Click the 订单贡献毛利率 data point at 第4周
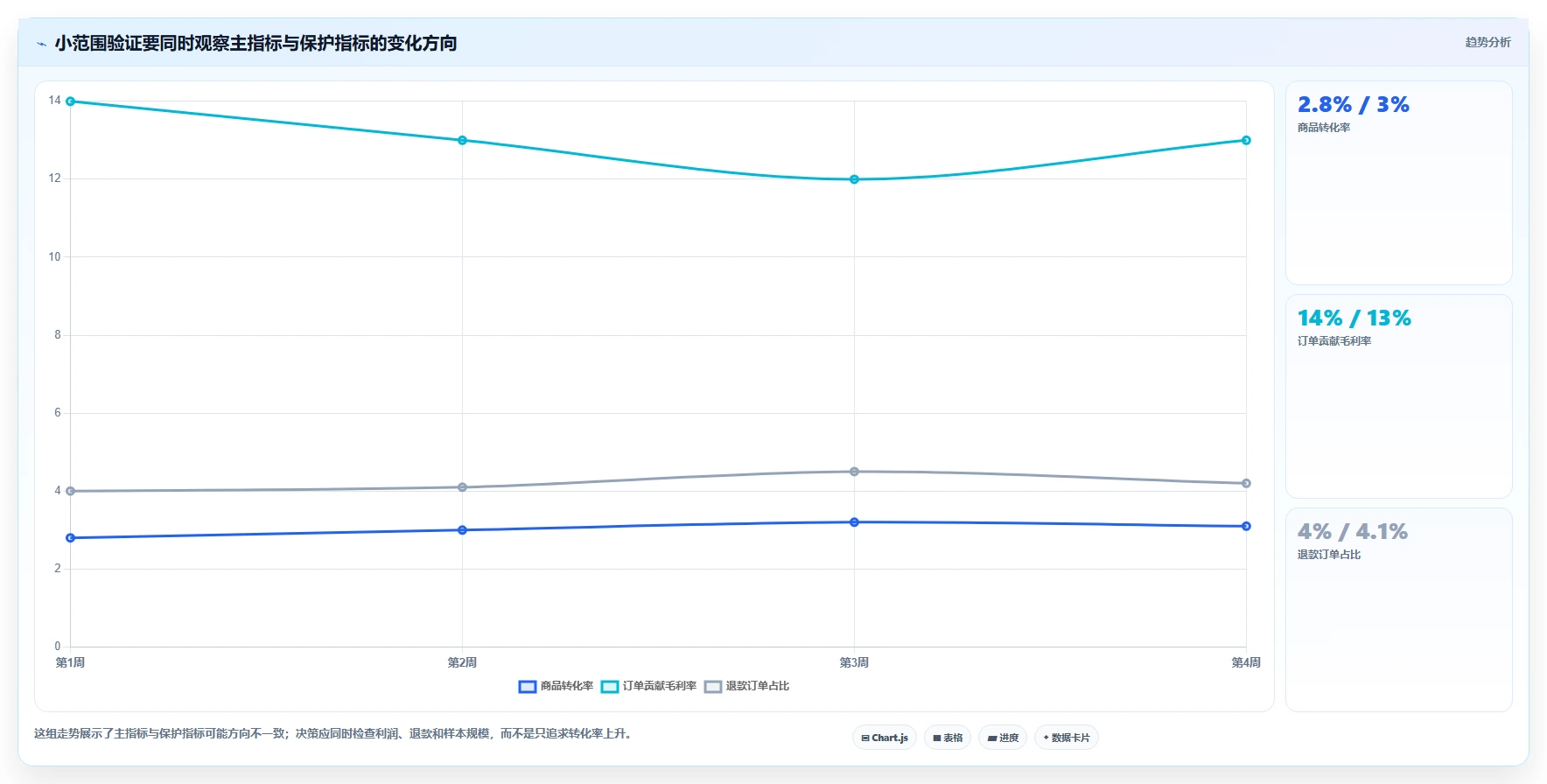1547x784 pixels. coord(1246,140)
